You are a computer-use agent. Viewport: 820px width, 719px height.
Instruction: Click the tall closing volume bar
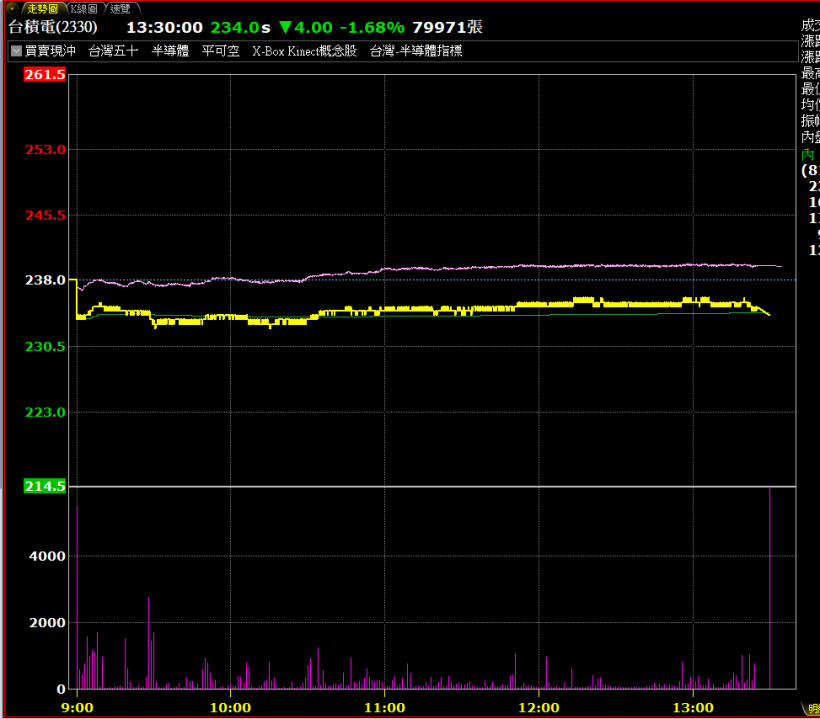770,590
